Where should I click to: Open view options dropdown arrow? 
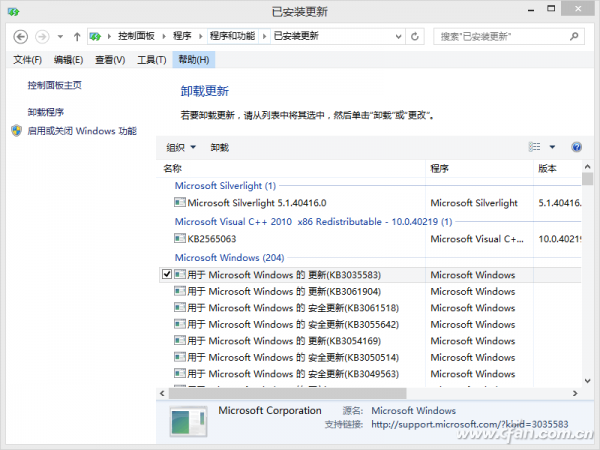click(552, 147)
